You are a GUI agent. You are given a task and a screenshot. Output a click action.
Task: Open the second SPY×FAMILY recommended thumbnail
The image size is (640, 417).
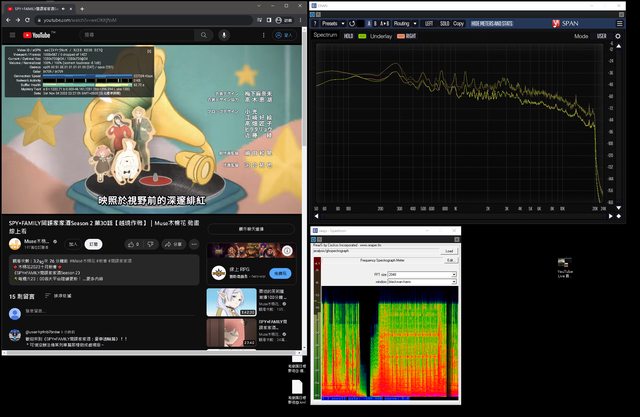coord(231,333)
